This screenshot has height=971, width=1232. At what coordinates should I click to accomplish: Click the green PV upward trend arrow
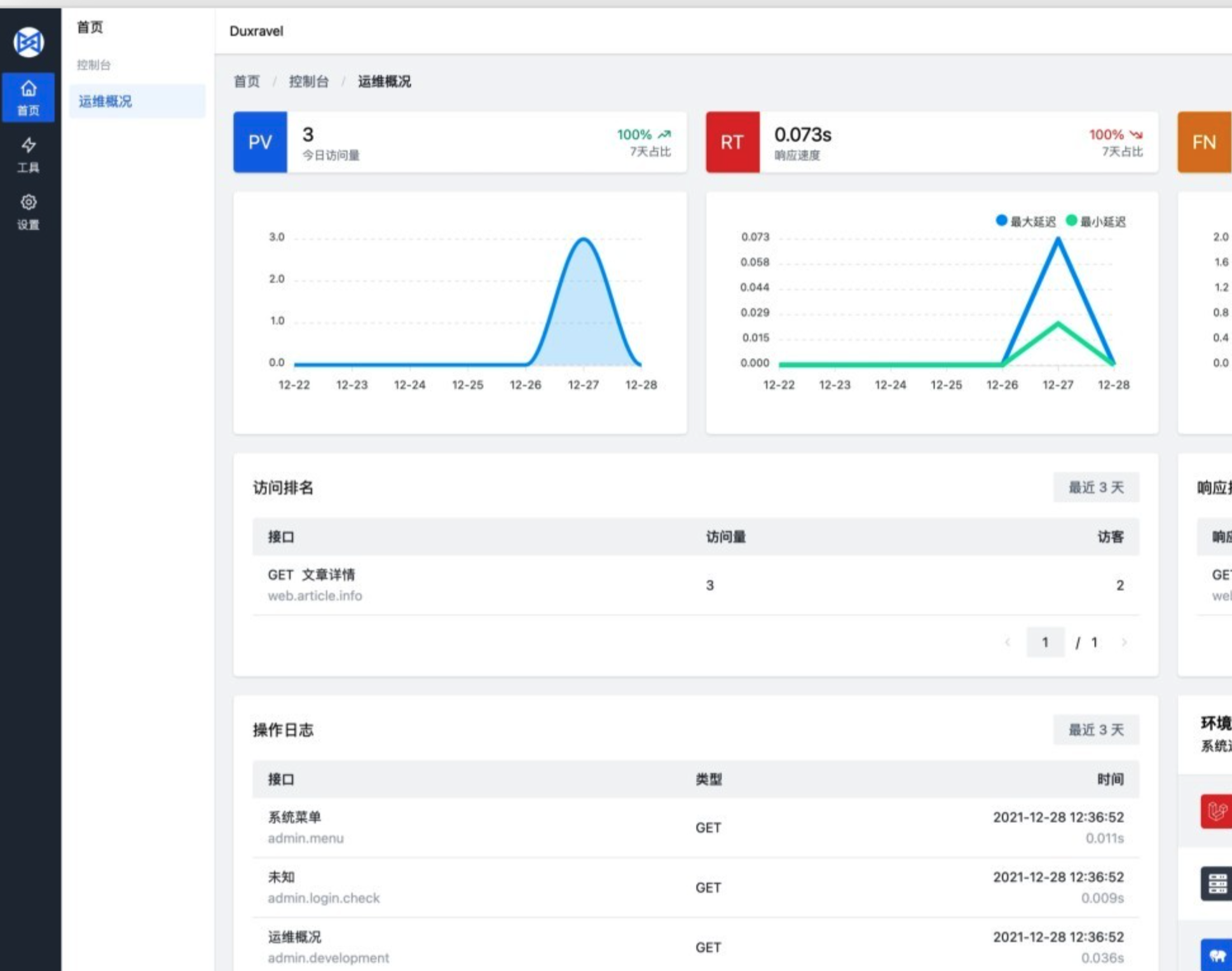[664, 135]
